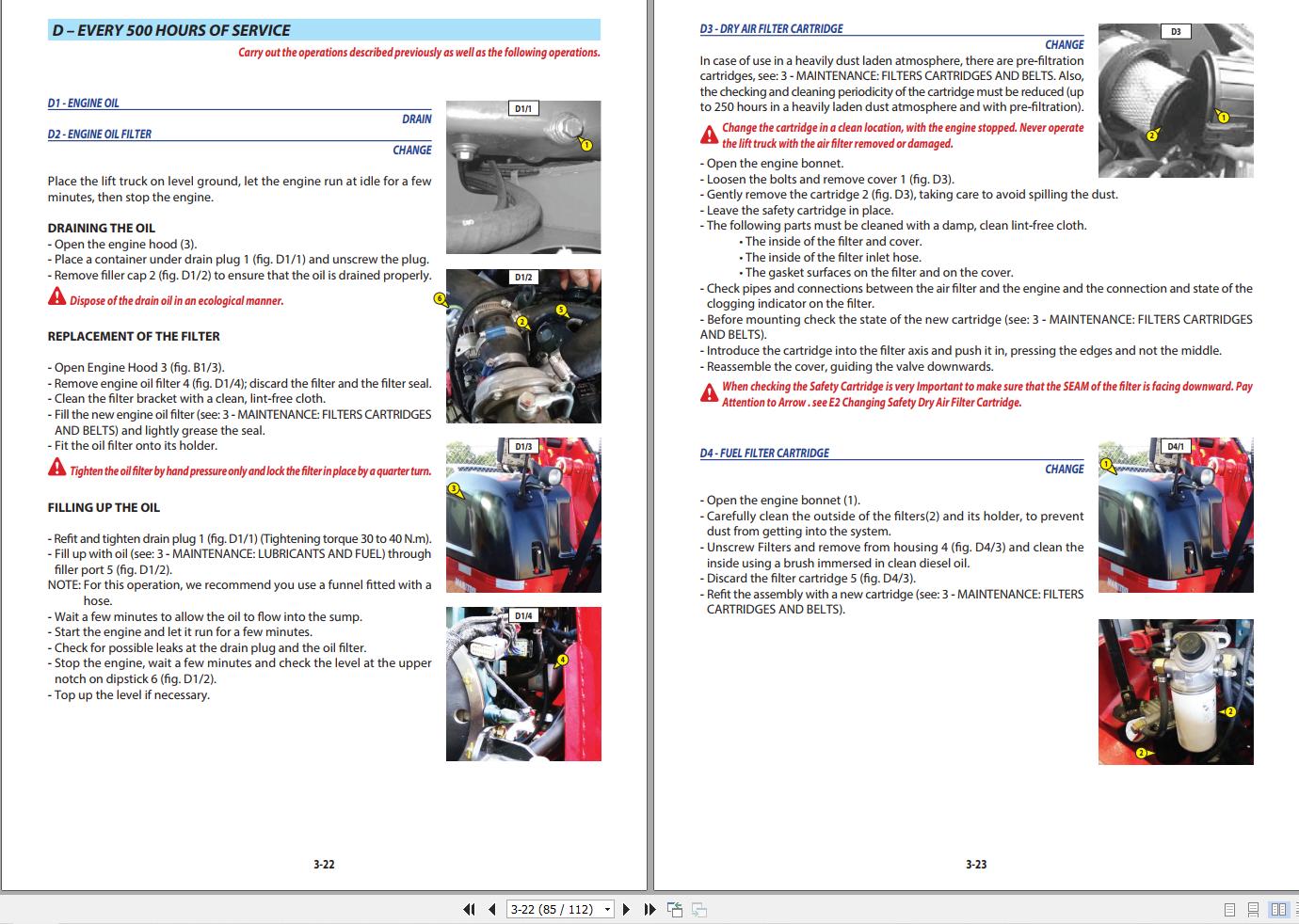The width and height of the screenshot is (1299, 924).
Task: Go to the previous page arrow
Action: point(491,909)
